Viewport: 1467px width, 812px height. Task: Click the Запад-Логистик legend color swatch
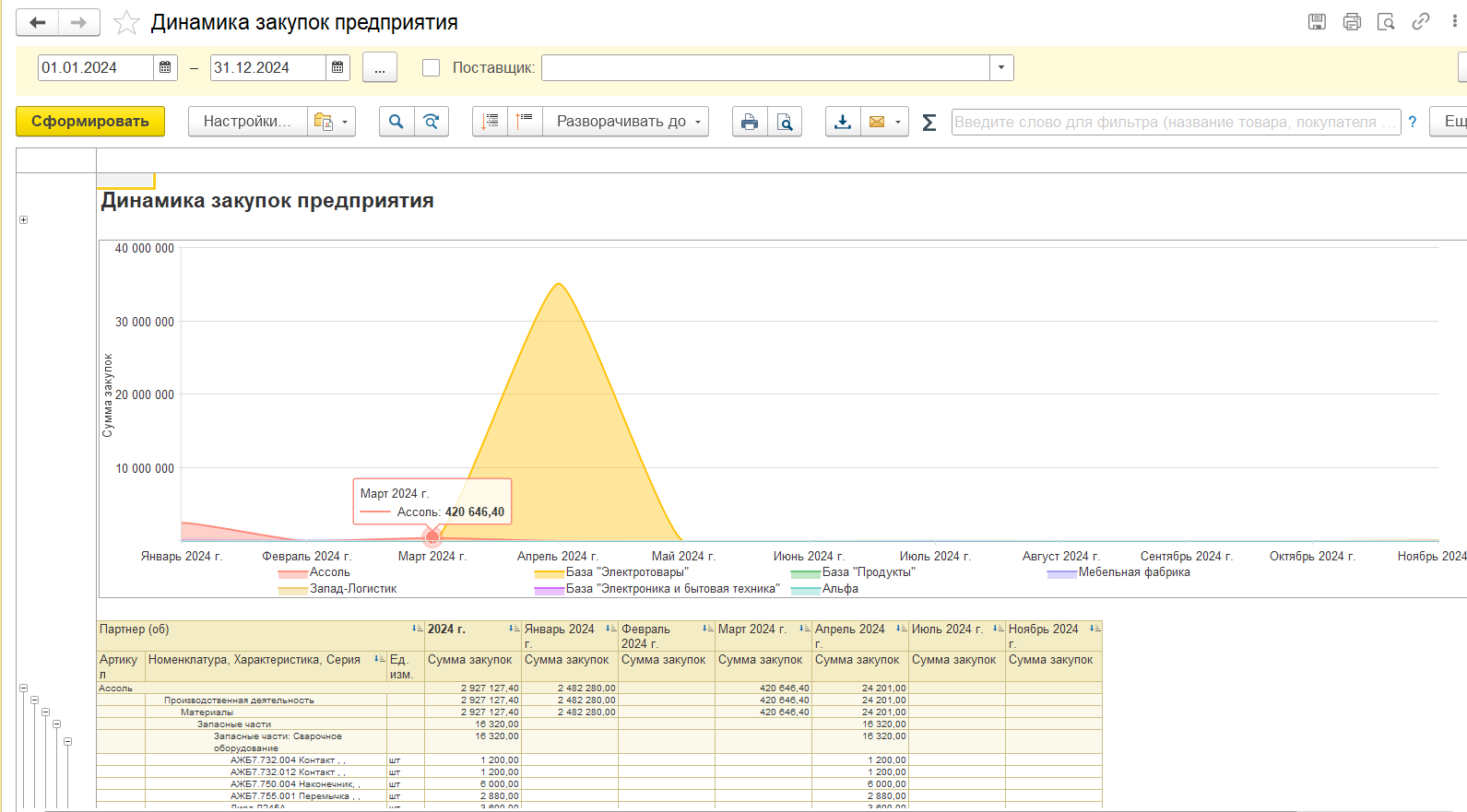(x=292, y=590)
